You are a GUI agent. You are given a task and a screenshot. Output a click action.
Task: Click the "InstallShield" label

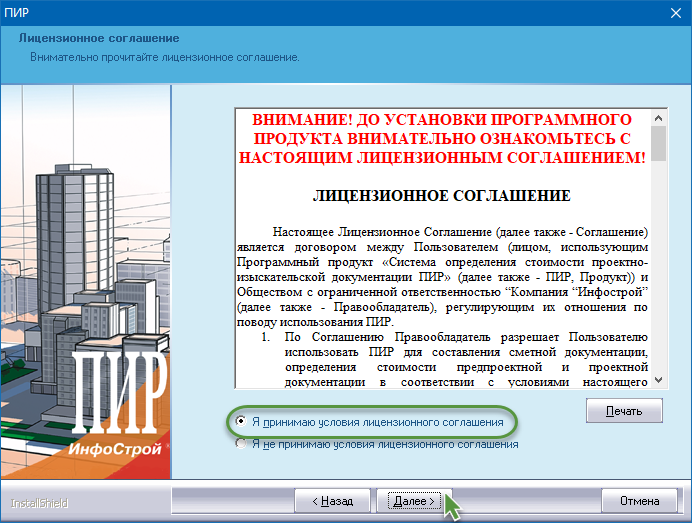tap(40, 503)
